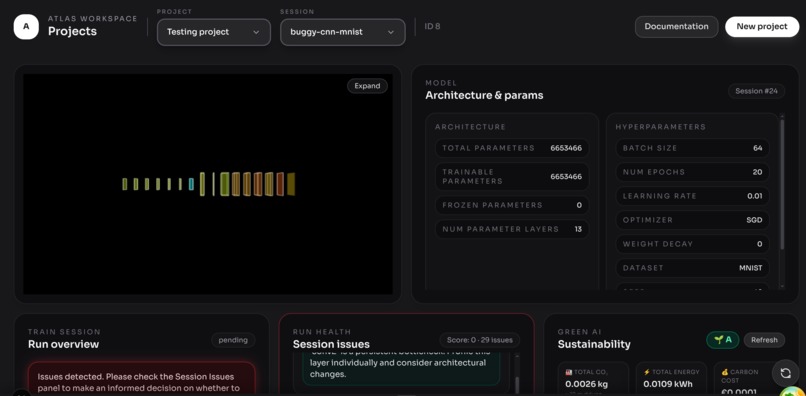Open the Testing project dropdown
The height and width of the screenshot is (396, 806).
tap(214, 32)
